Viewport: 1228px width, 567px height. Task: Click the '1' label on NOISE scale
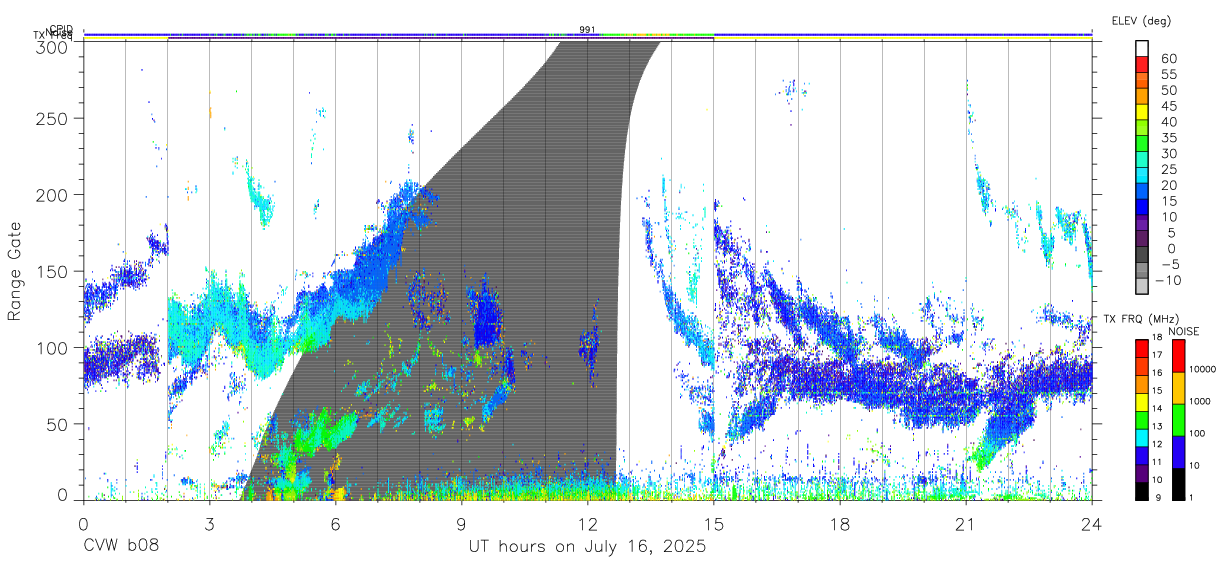pyautogui.click(x=1193, y=497)
